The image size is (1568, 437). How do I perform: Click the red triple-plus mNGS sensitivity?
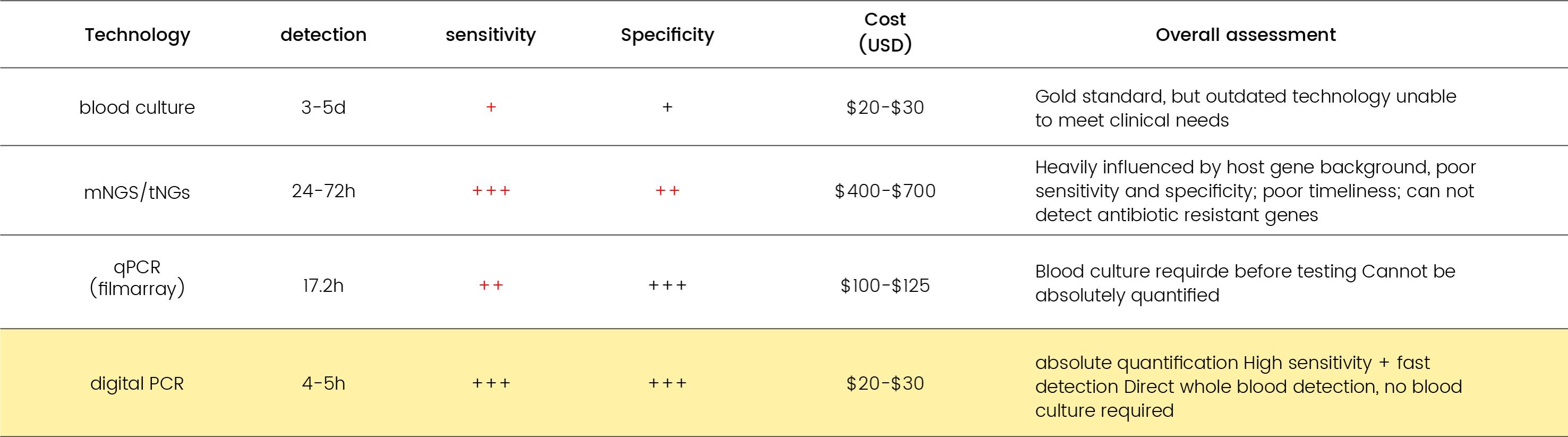(491, 191)
